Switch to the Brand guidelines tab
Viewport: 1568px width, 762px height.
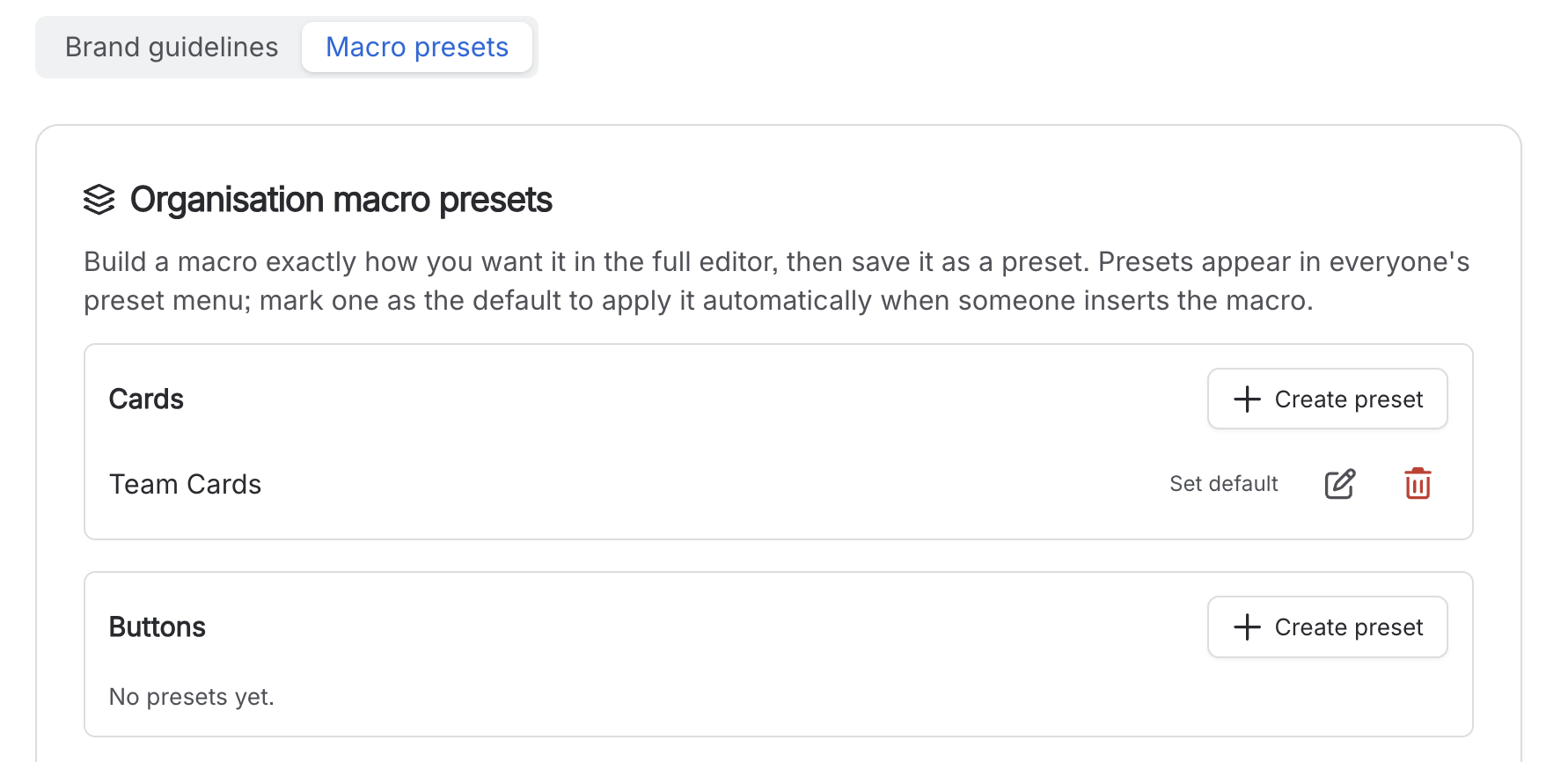(172, 47)
